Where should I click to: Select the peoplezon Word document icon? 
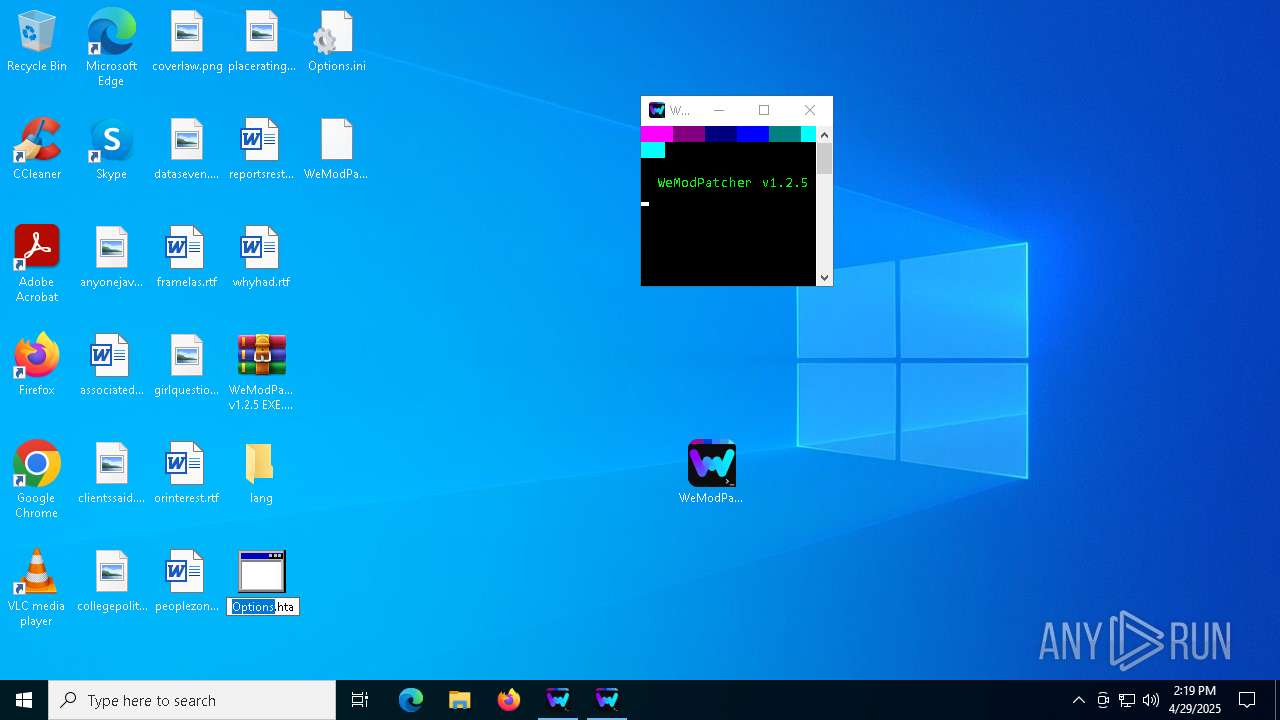coord(187,582)
